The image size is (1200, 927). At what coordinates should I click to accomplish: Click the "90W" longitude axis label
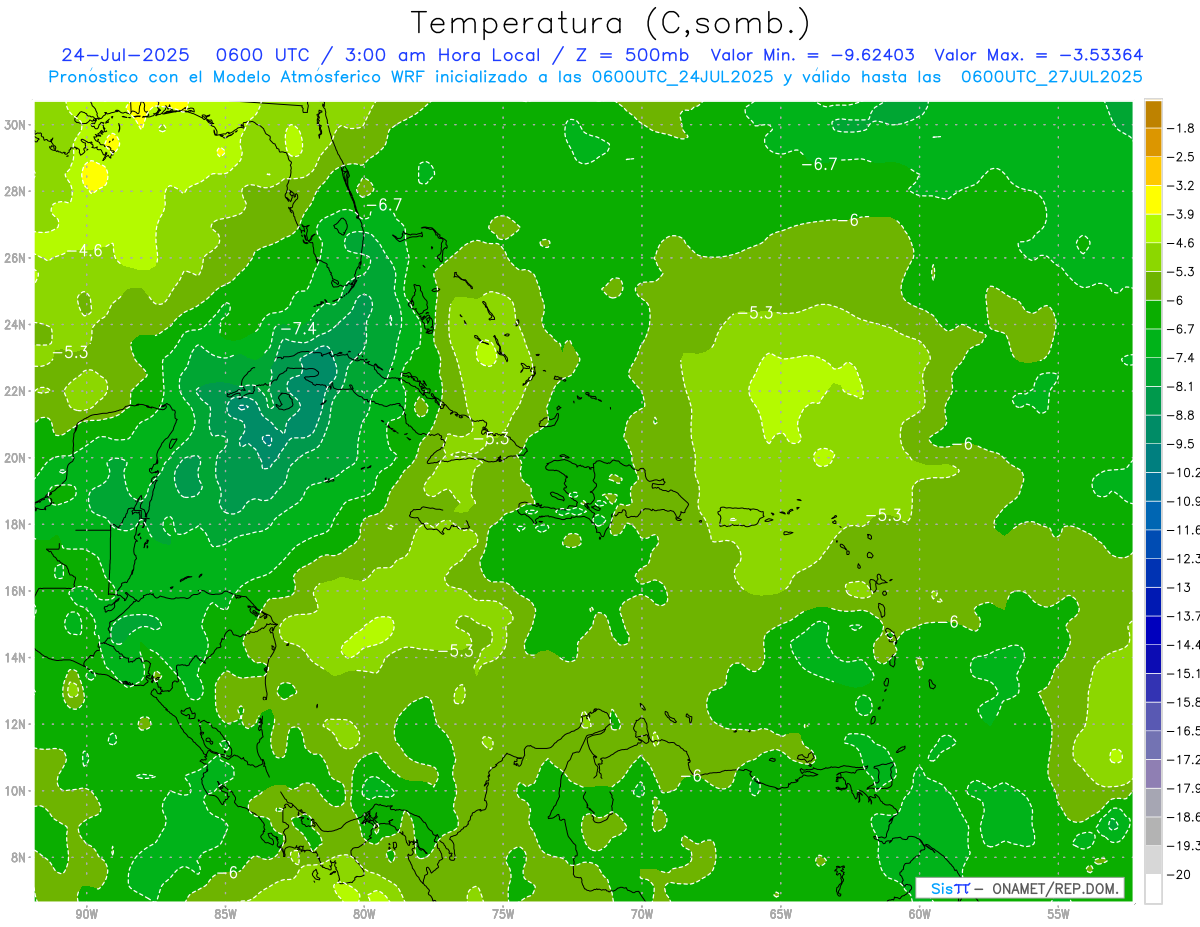(x=87, y=914)
